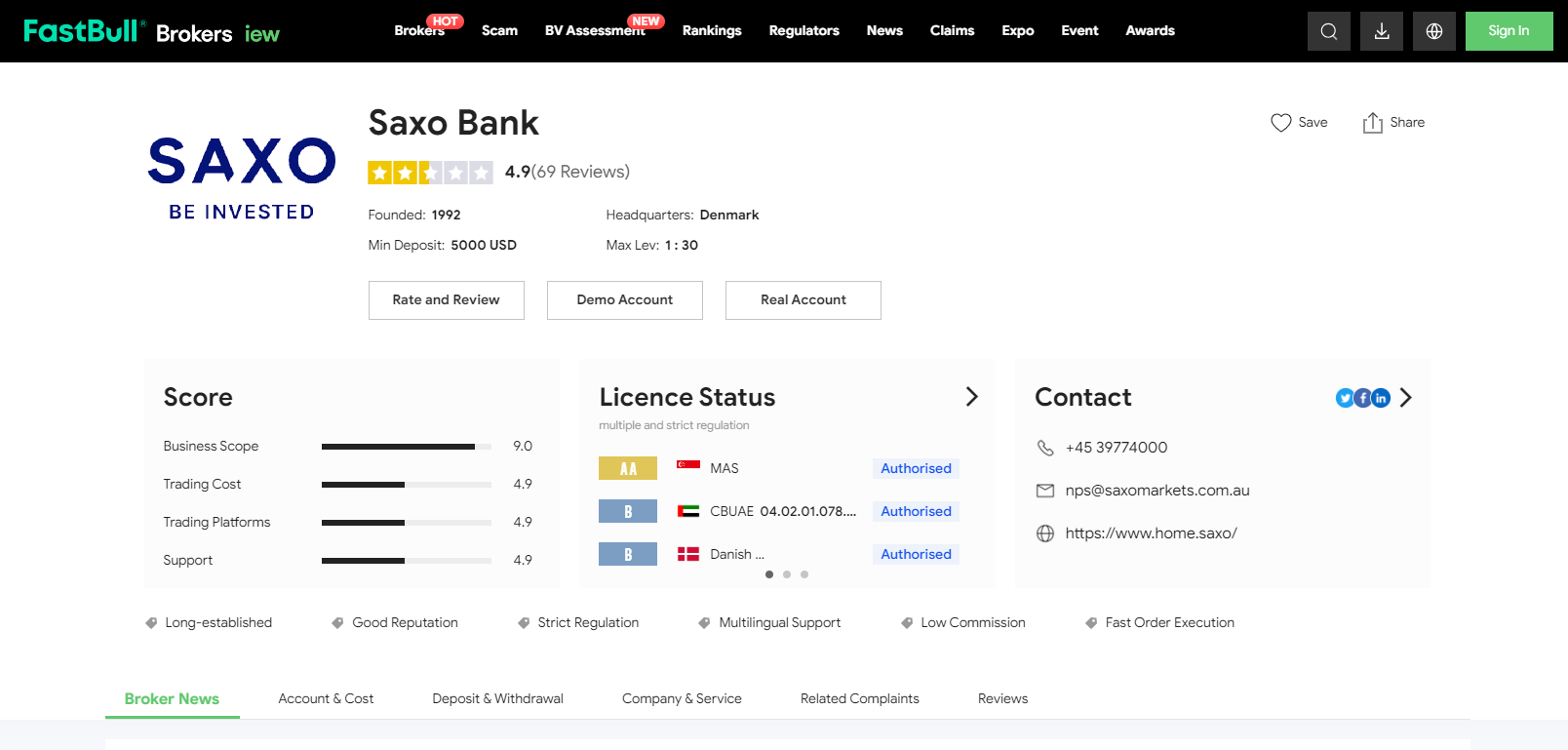Open Rankings in the top menu
Viewport: 1568px width, 750px height.
click(x=712, y=31)
